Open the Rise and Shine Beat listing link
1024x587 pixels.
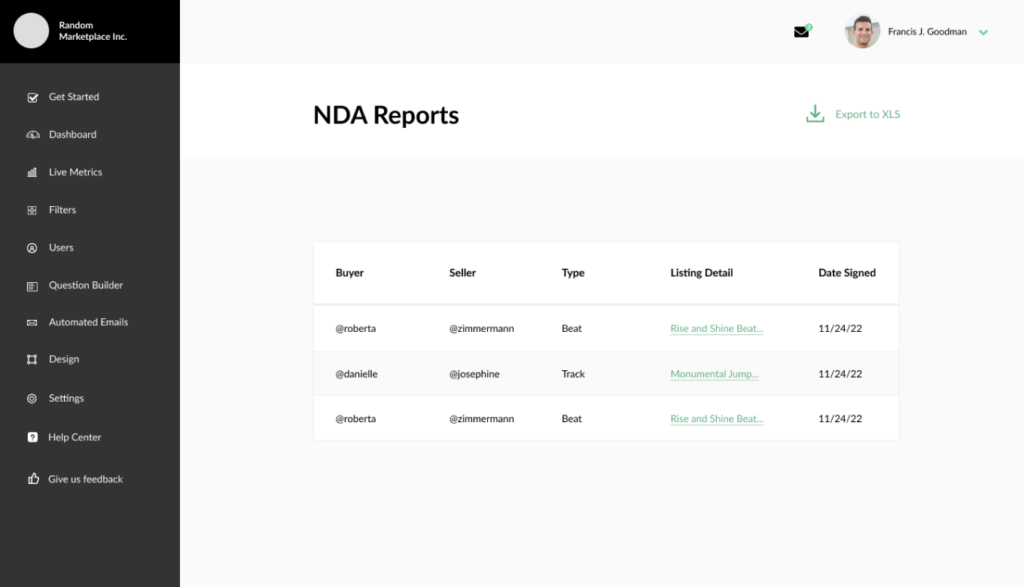pos(716,328)
